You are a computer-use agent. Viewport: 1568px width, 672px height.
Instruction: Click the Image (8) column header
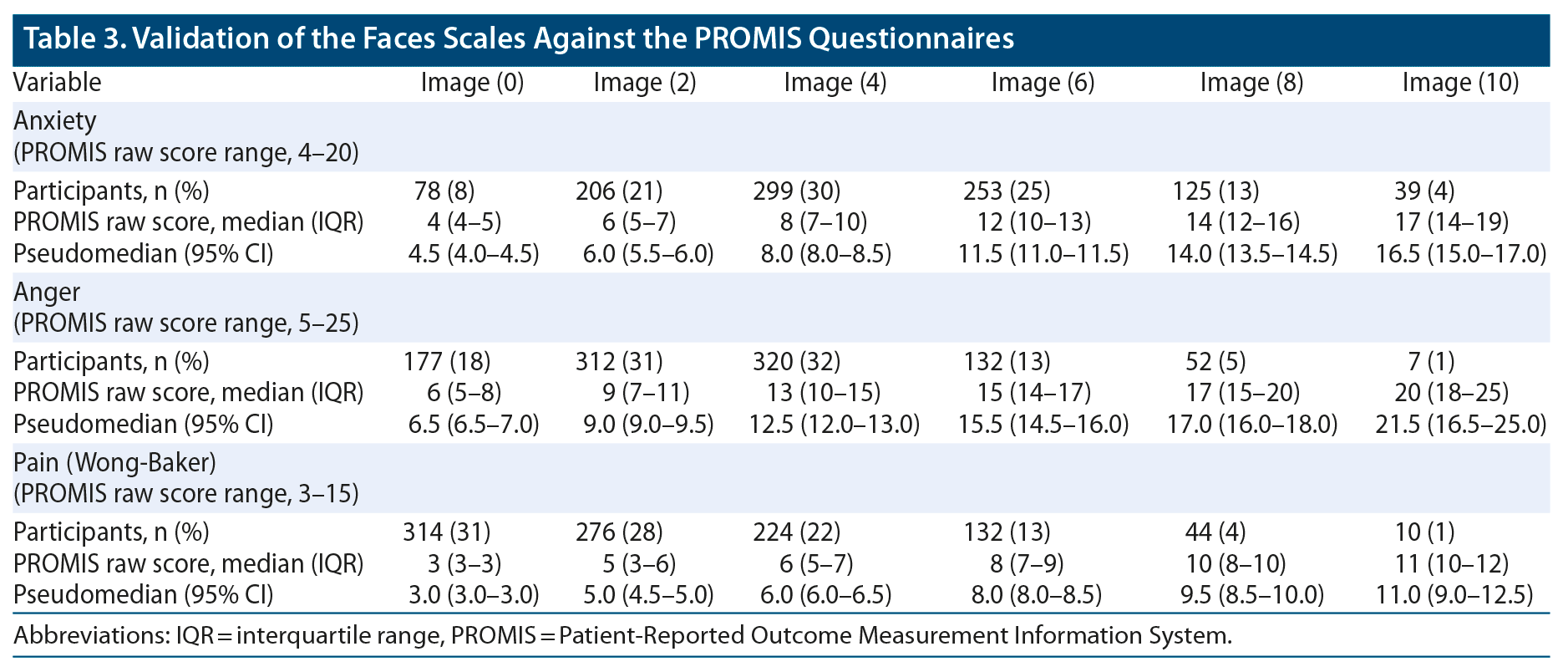1251,83
